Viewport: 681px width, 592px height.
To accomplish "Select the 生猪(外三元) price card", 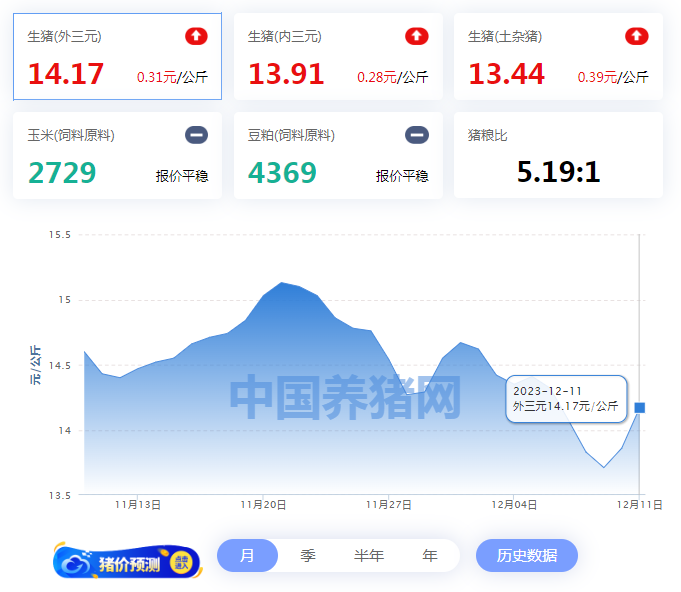I will tap(117, 56).
